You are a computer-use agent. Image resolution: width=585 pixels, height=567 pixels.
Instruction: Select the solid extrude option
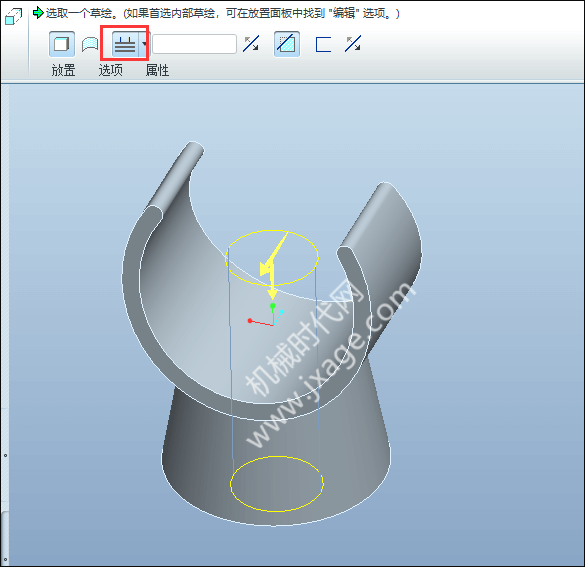(62, 44)
